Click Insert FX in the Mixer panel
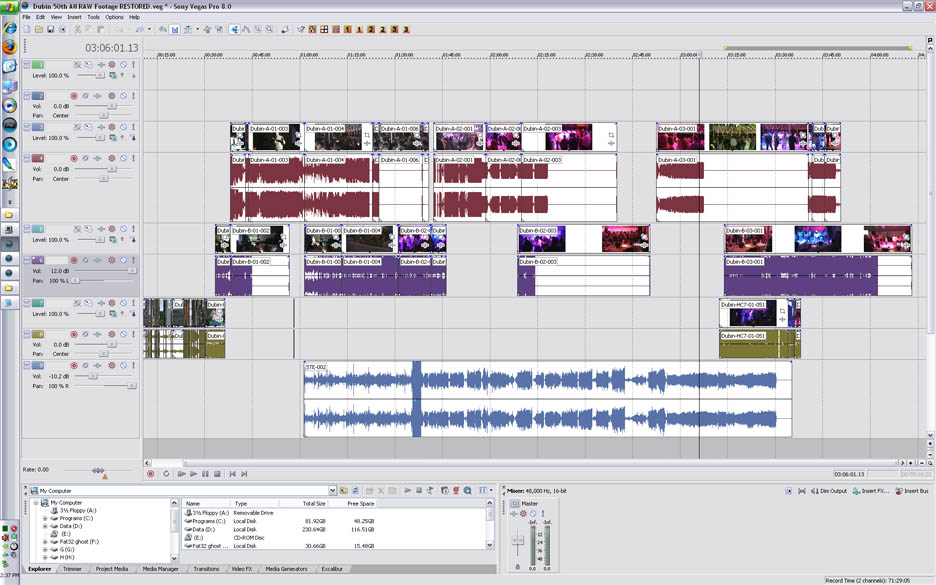 (x=870, y=491)
